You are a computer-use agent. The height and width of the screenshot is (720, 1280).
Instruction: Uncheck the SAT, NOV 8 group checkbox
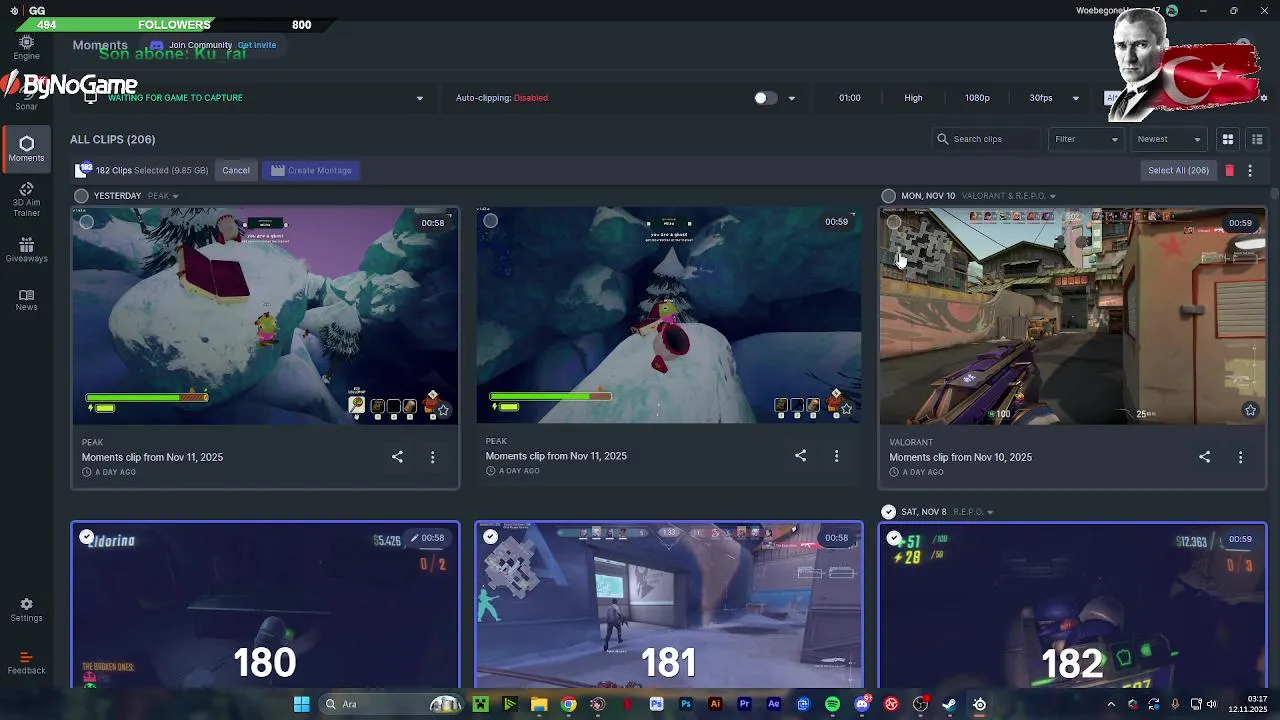(x=888, y=512)
